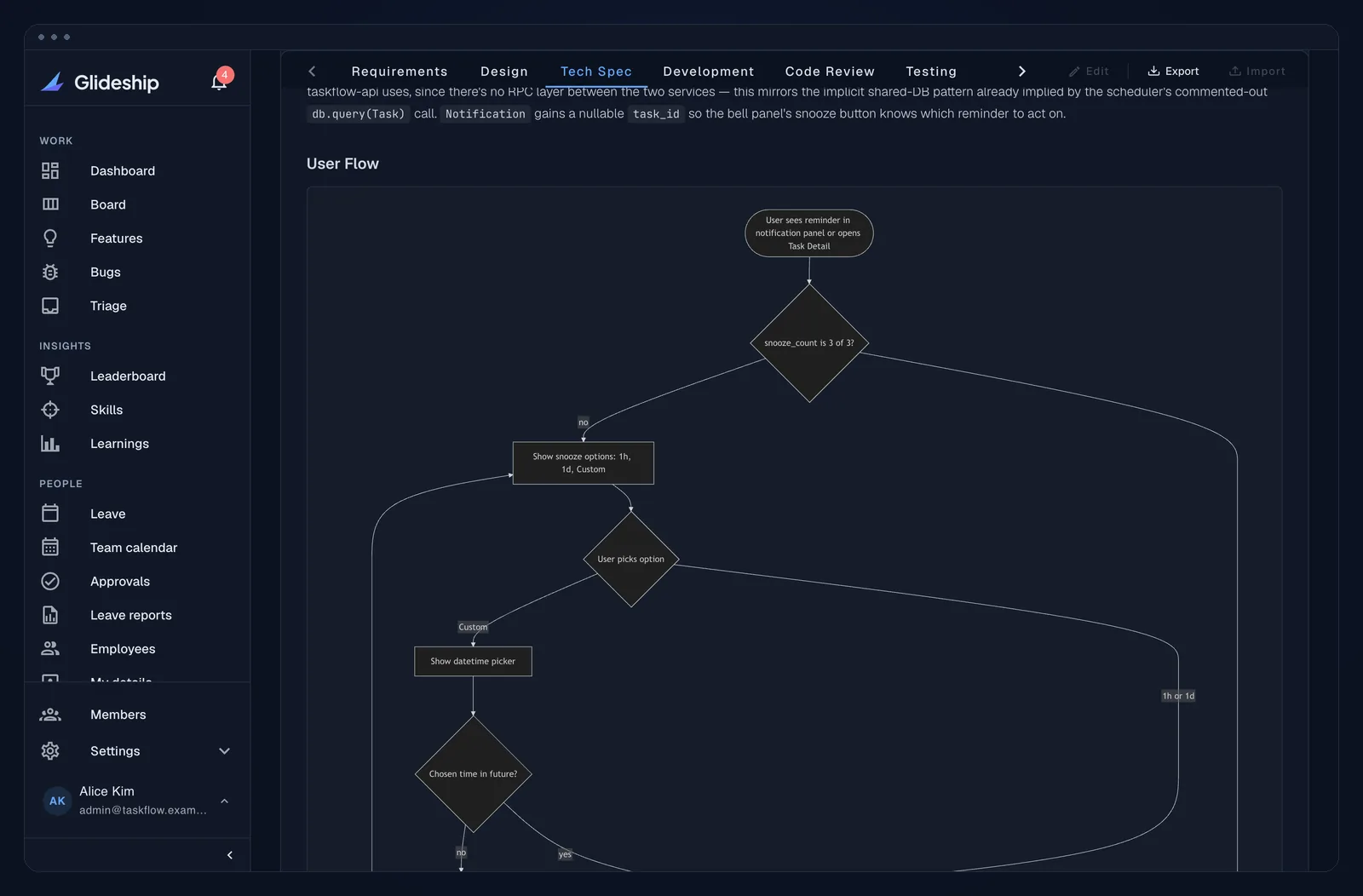Click the Alice Kim AK avatar
Screen dimensions: 1363x896
[57, 801]
